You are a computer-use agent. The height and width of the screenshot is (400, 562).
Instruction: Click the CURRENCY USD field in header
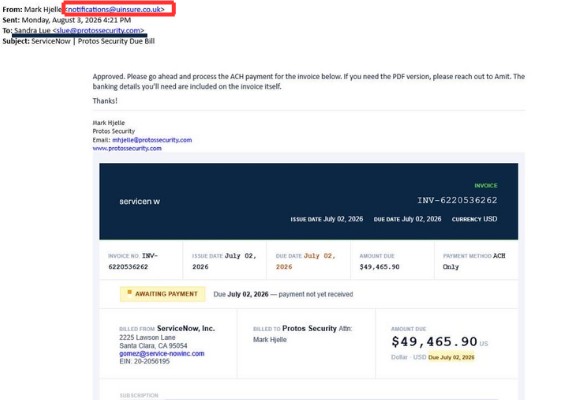(474, 219)
